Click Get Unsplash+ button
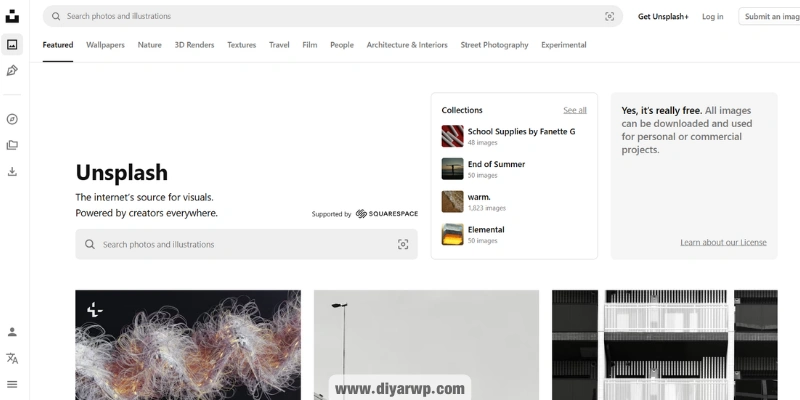Image resolution: width=800 pixels, height=400 pixels. pyautogui.click(x=663, y=16)
